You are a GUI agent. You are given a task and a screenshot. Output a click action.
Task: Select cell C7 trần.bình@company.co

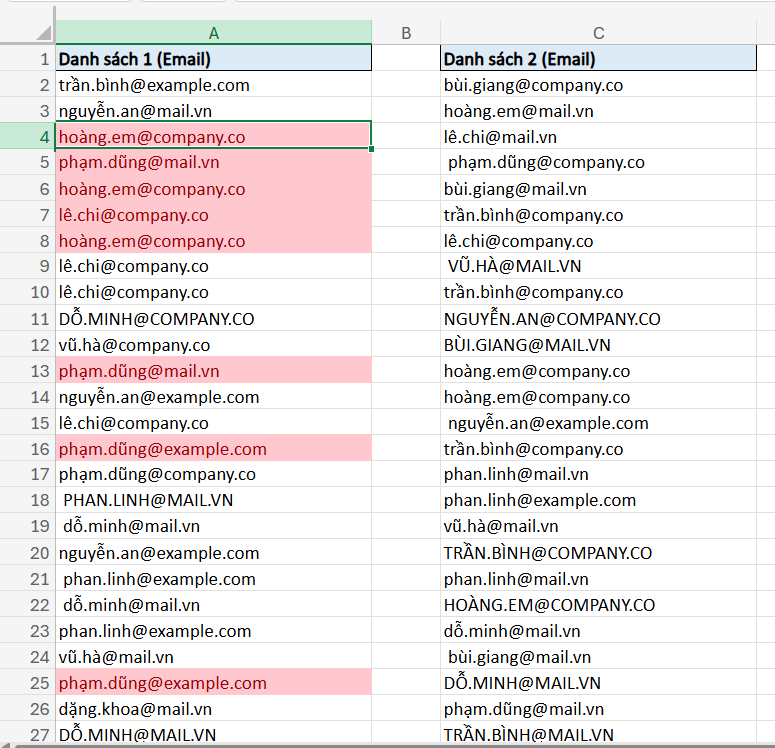(598, 215)
